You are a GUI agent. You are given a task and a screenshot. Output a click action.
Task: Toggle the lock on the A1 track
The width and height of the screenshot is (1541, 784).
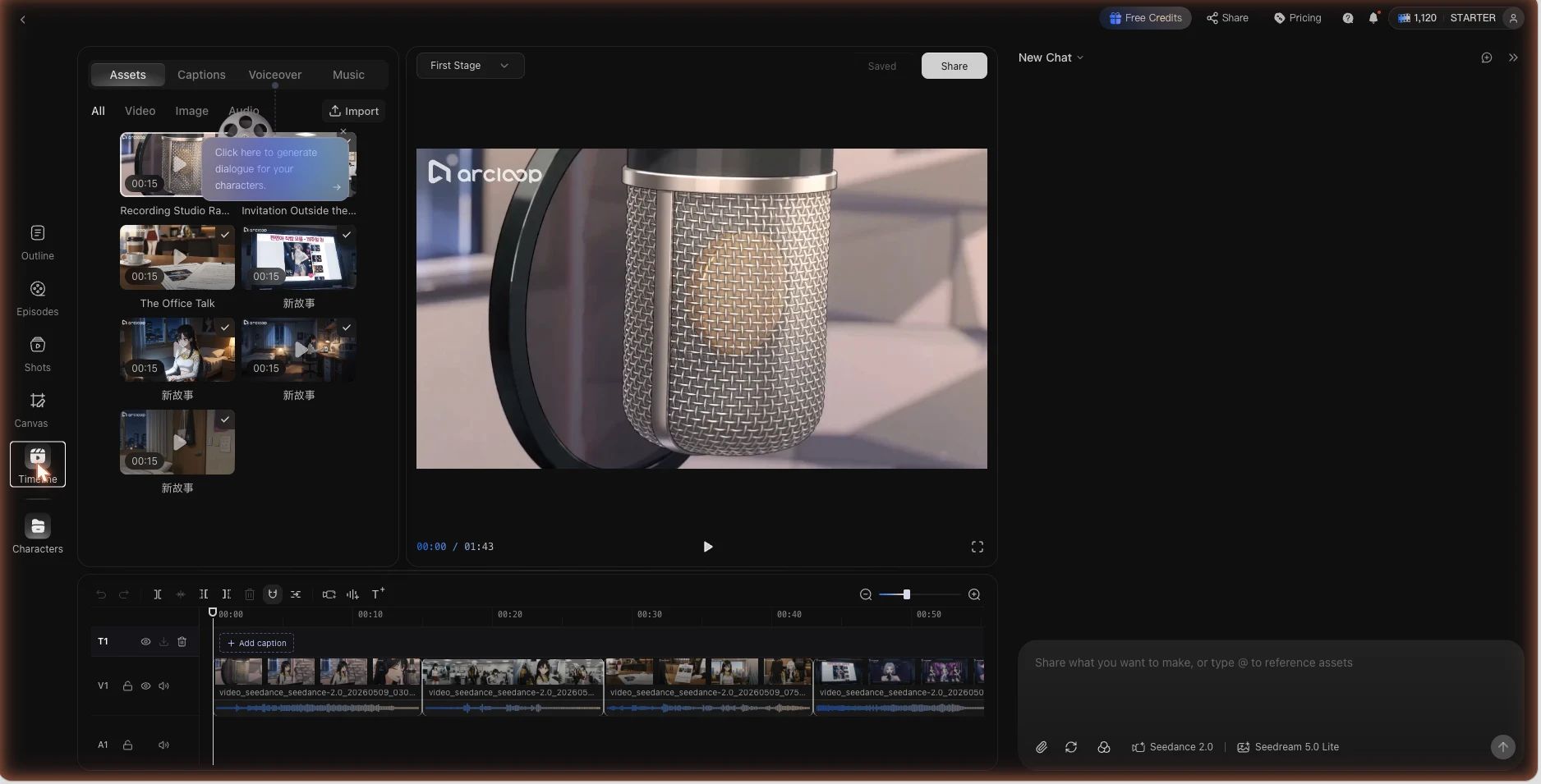pyautogui.click(x=127, y=745)
